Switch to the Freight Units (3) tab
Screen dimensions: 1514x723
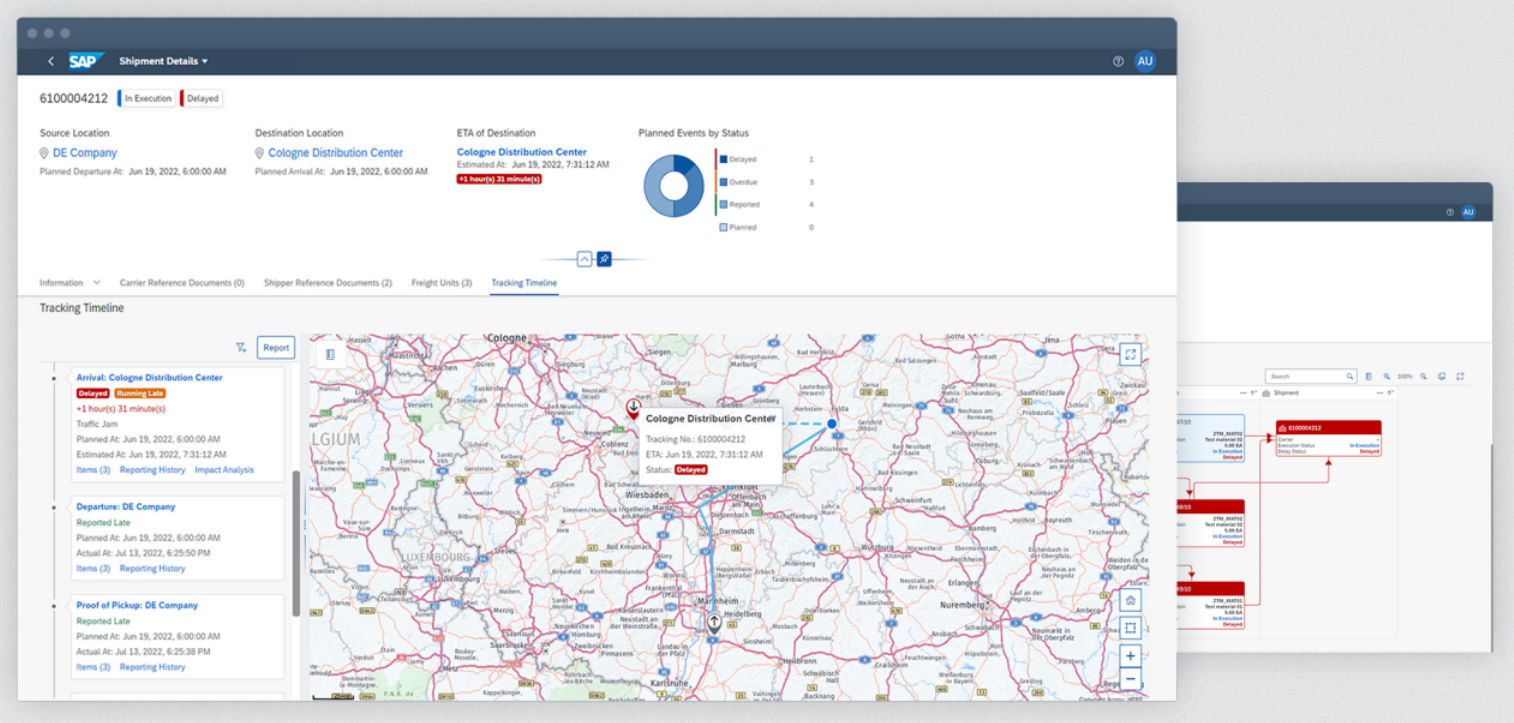[x=441, y=283]
